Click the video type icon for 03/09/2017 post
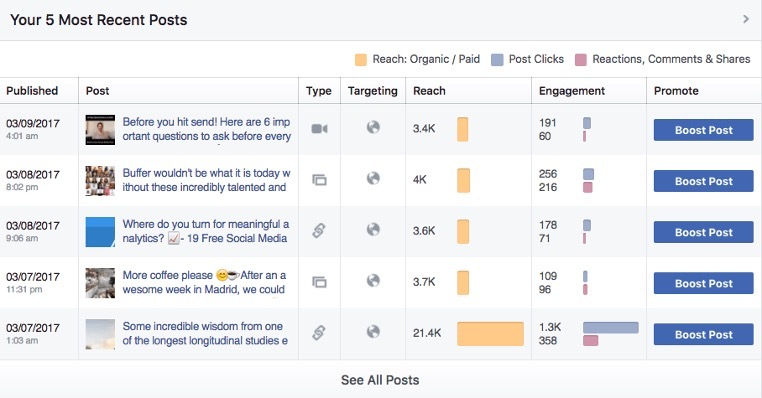 click(x=319, y=129)
